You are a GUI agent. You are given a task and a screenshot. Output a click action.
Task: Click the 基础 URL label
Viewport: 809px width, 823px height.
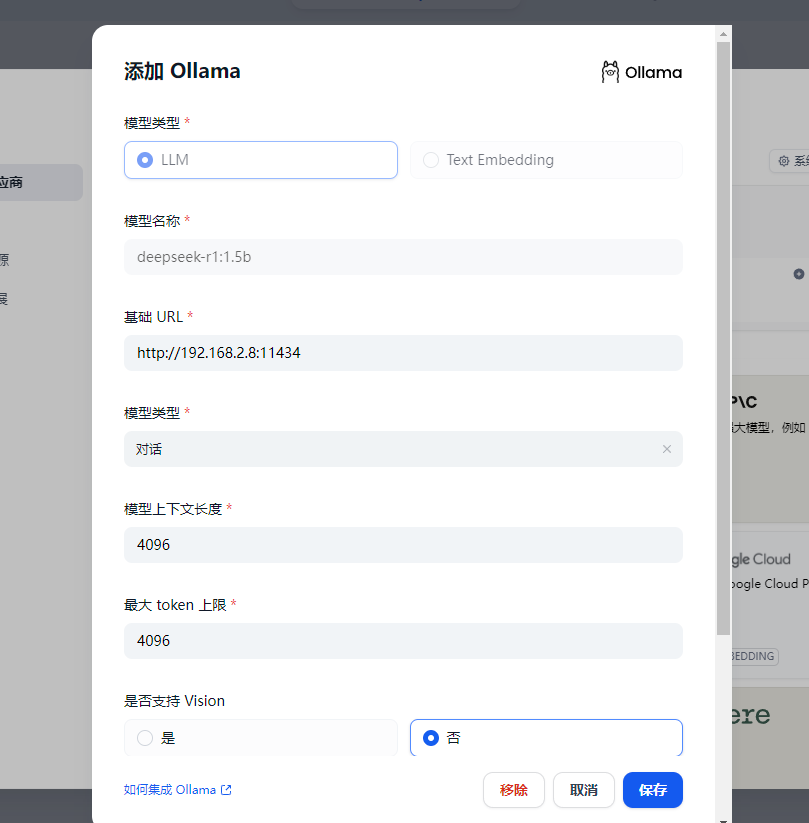click(153, 317)
